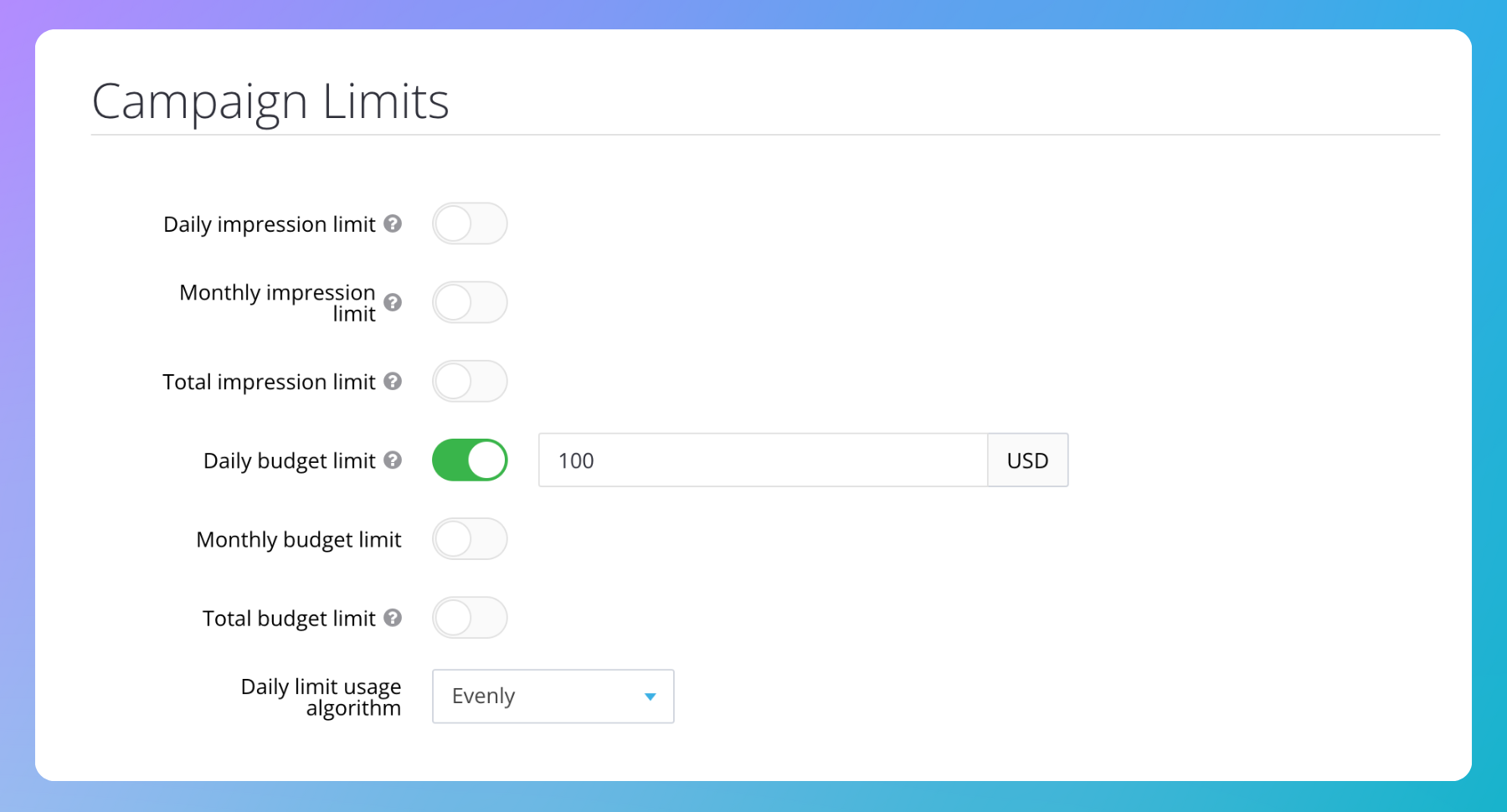Click the Daily budget limit question mark
The height and width of the screenshot is (812, 1507).
(393, 460)
